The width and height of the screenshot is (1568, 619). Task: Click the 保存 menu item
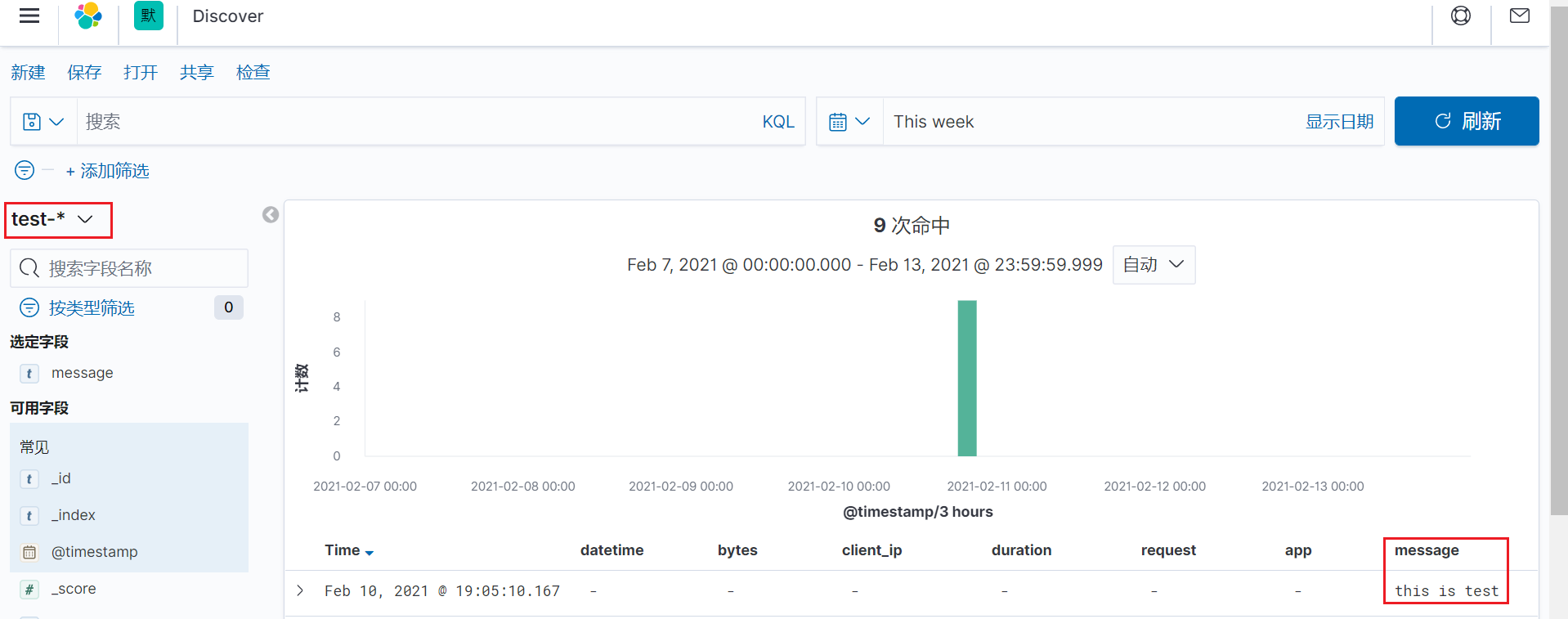click(84, 73)
